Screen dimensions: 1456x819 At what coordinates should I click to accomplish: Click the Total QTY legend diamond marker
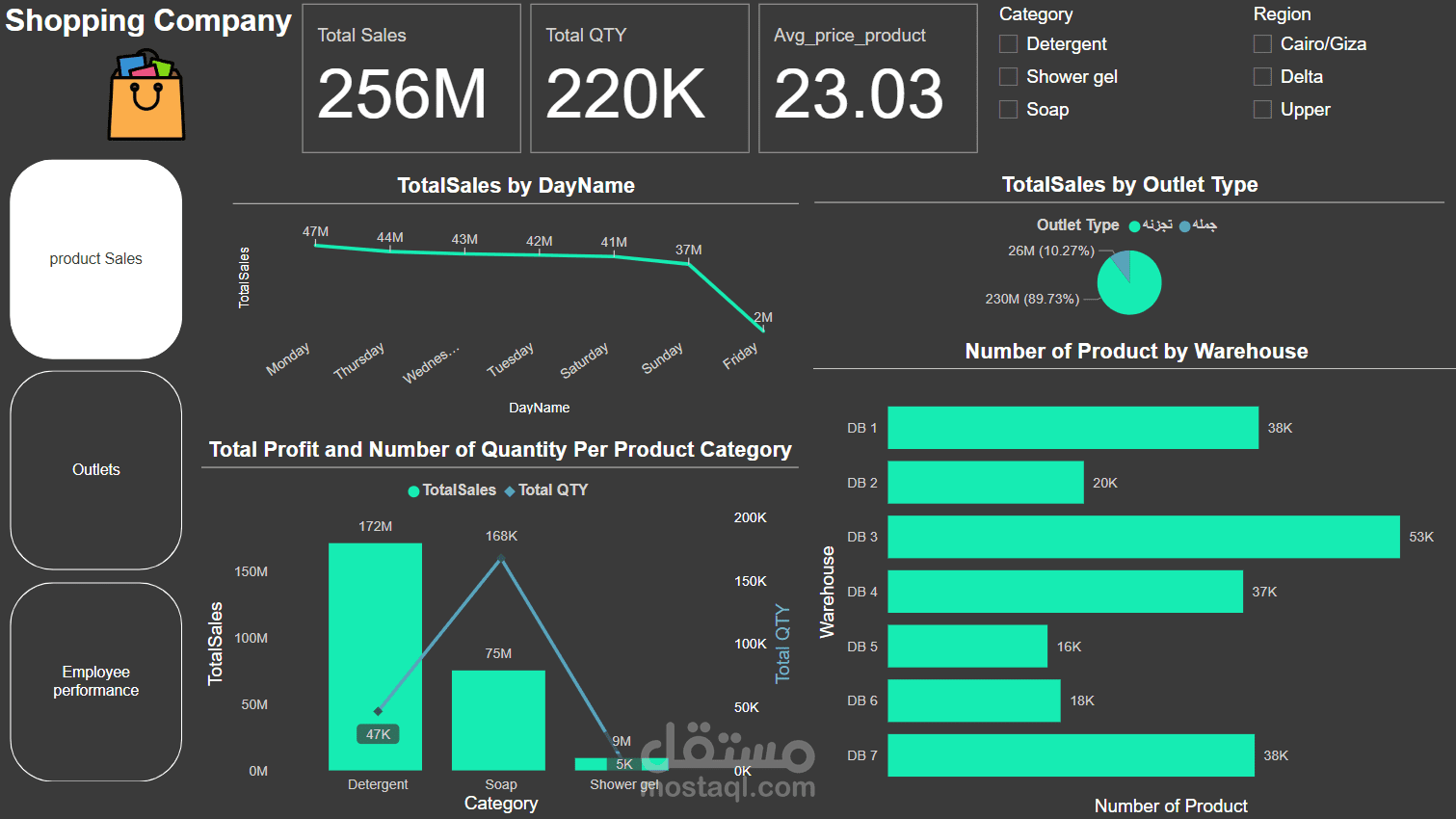pos(510,491)
